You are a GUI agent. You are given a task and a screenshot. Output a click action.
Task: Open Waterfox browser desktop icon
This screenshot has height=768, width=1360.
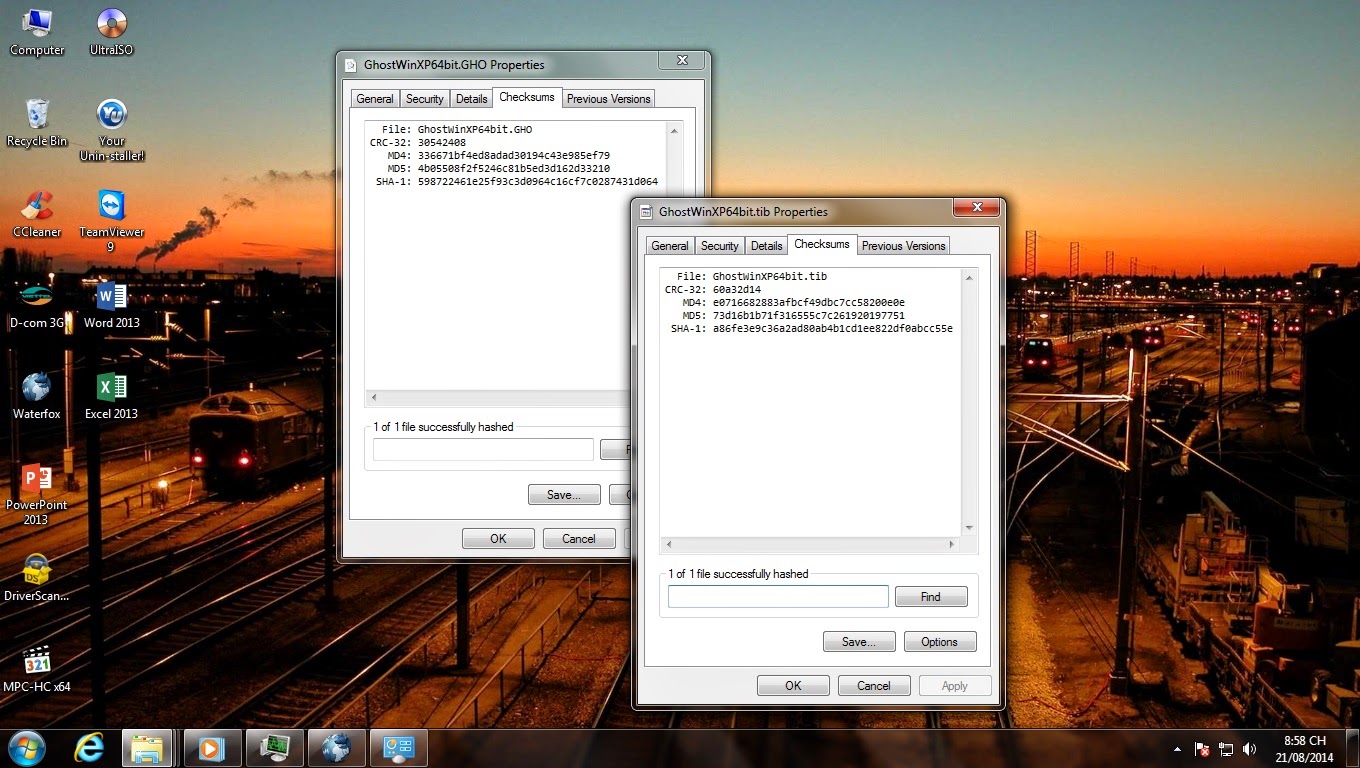click(37, 389)
